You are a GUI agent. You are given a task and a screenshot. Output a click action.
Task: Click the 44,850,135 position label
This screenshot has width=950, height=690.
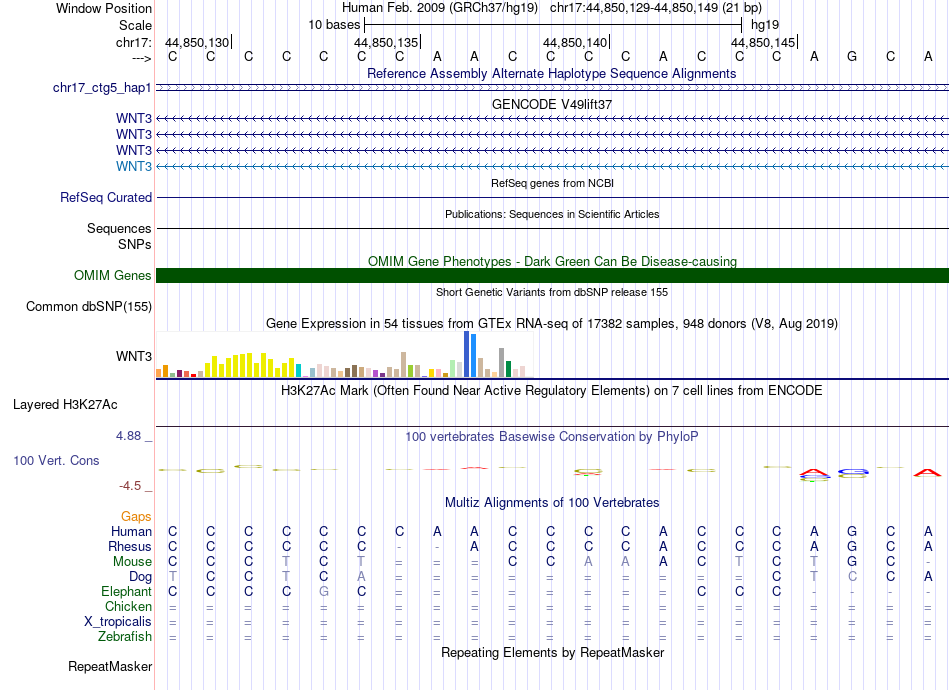tap(386, 42)
